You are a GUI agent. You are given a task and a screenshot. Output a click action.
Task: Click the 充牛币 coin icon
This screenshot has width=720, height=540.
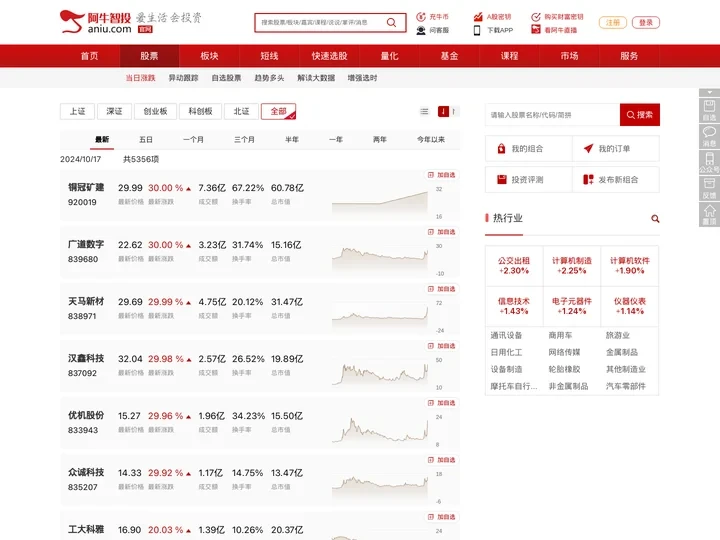[421, 17]
